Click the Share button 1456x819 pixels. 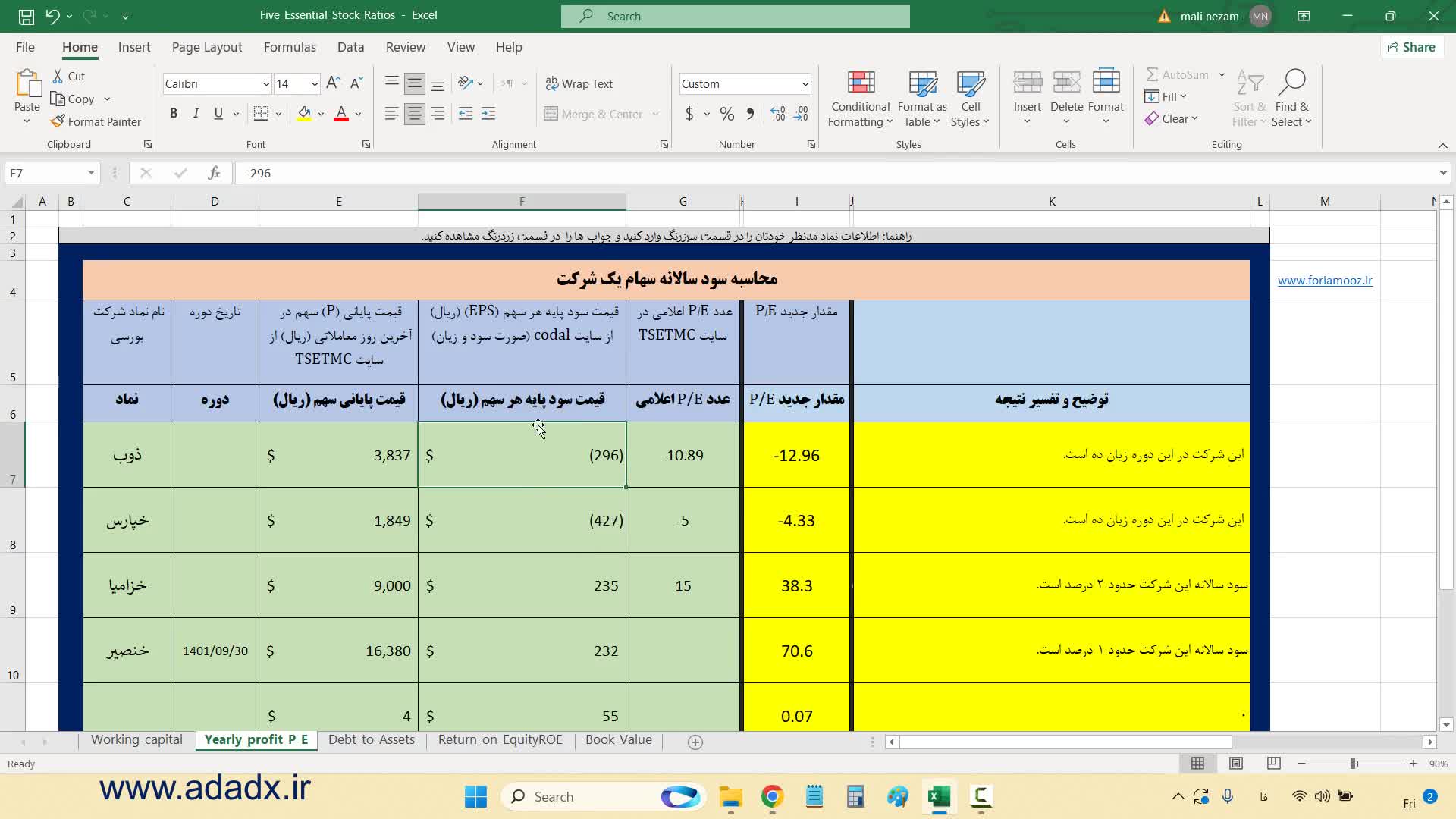tap(1410, 47)
